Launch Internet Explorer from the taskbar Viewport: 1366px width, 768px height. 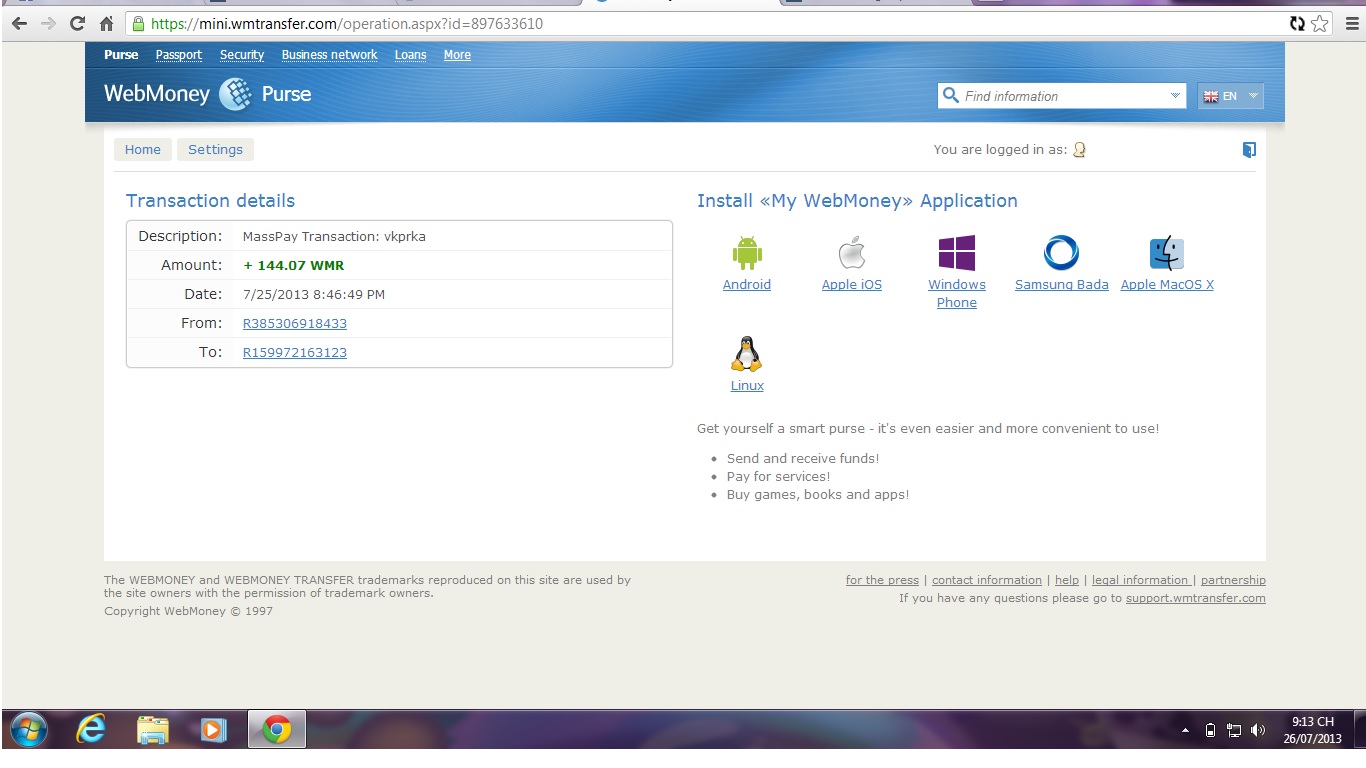tap(91, 731)
